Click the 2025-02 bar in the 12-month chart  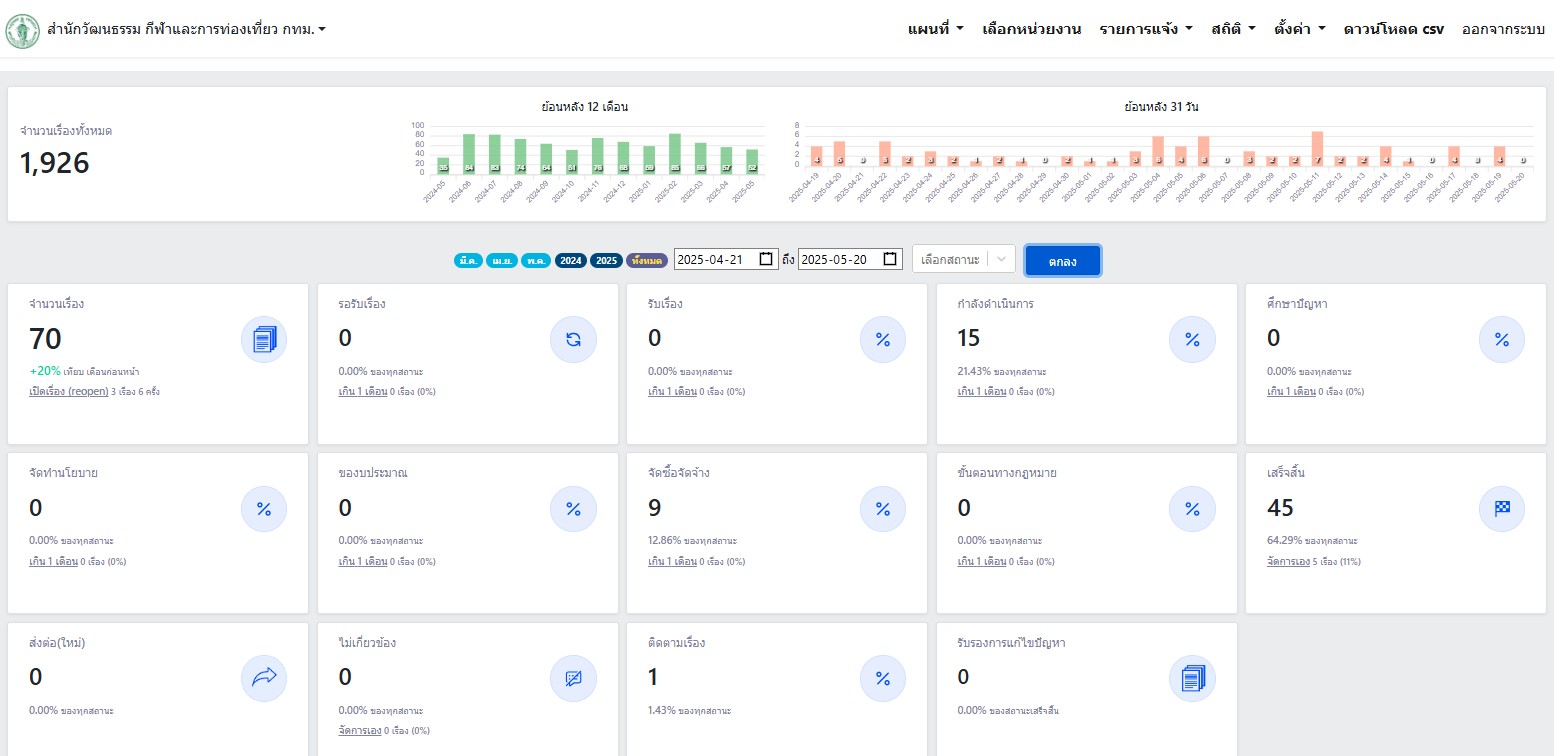(675, 153)
